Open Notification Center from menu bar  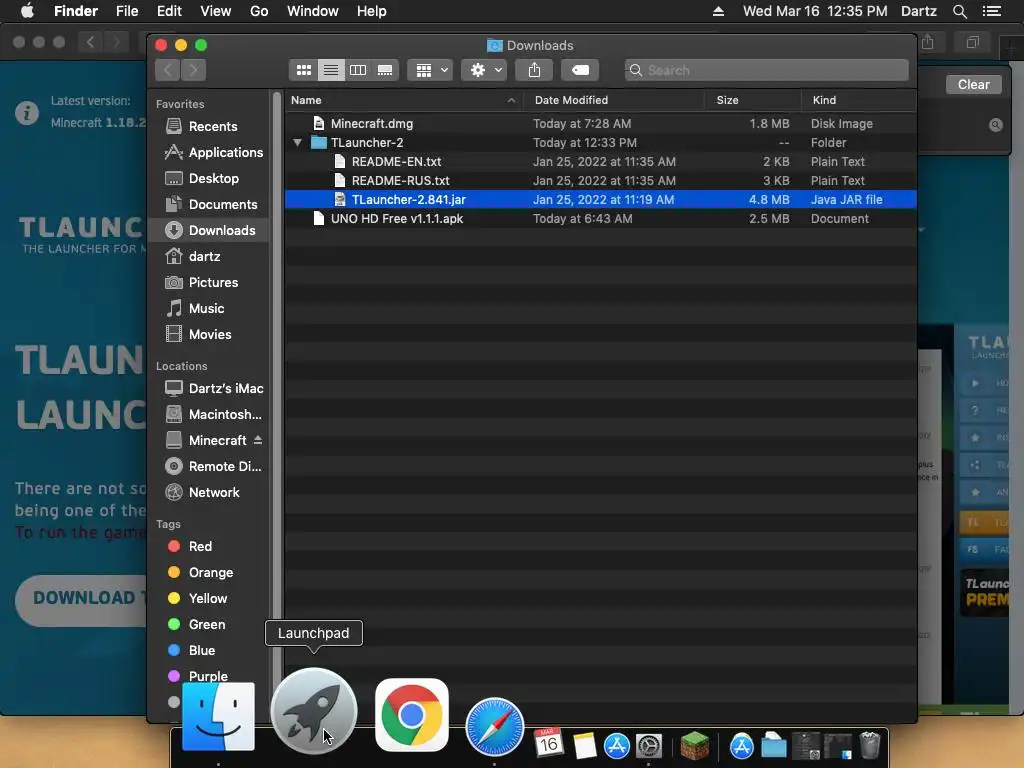pyautogui.click(x=992, y=11)
